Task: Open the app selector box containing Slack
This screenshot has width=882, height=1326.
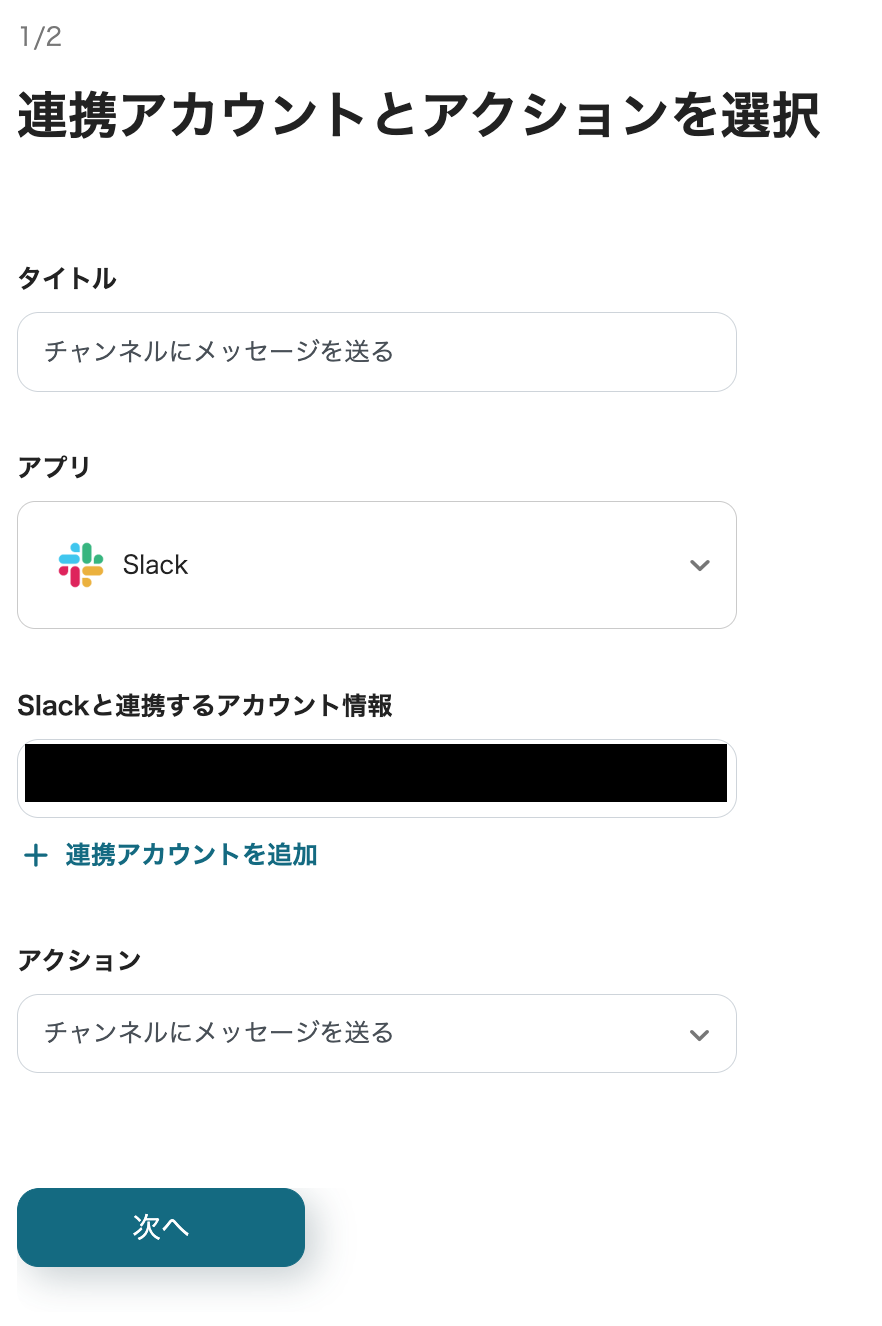Action: point(376,565)
